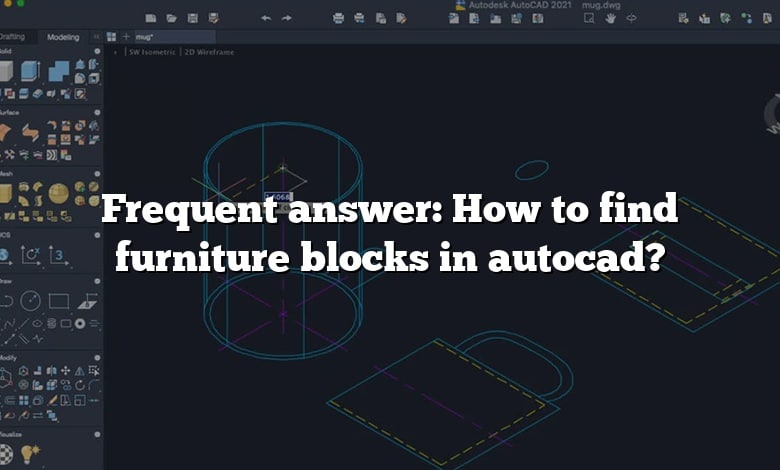This screenshot has width=780, height=470.
Task: Open the drawing tabs grid view icon
Action: (111, 37)
